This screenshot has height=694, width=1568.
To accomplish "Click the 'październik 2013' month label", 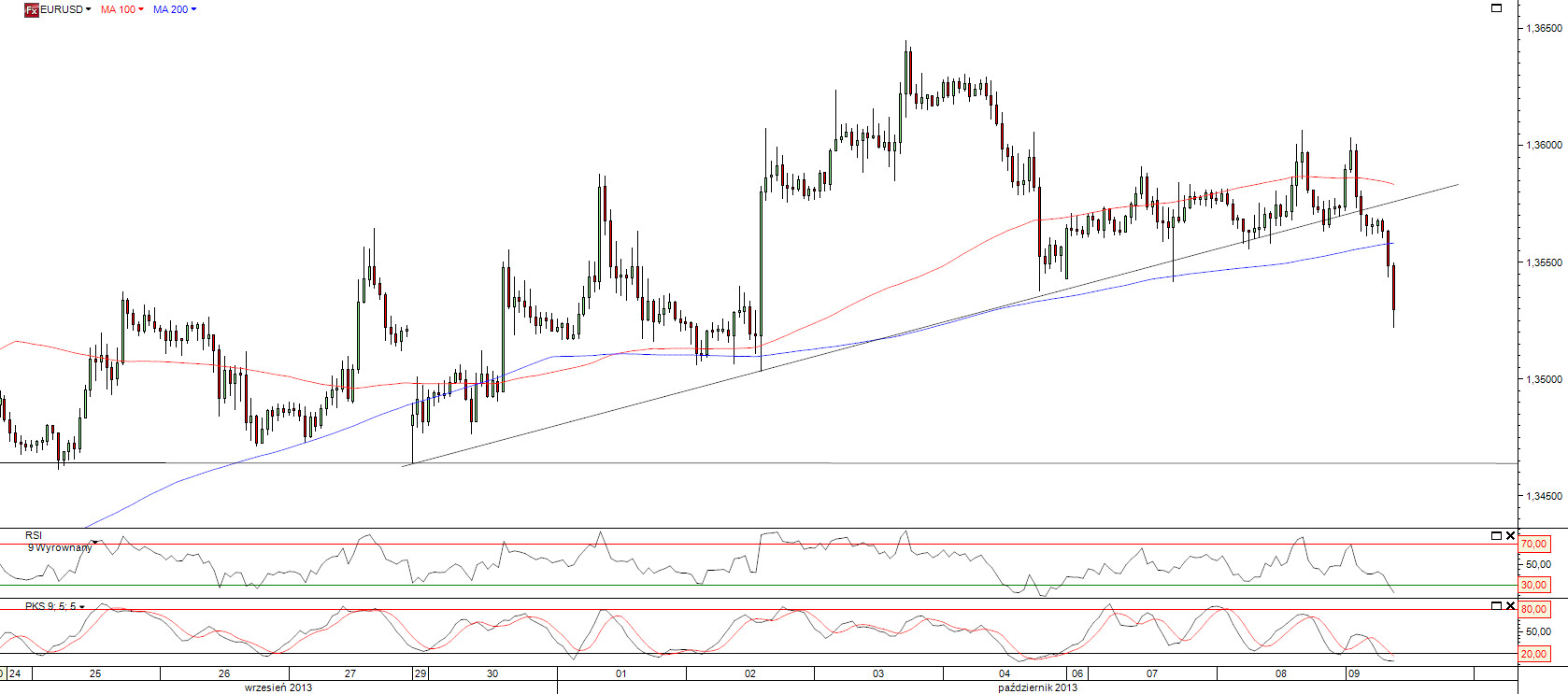I will 1037,687.
